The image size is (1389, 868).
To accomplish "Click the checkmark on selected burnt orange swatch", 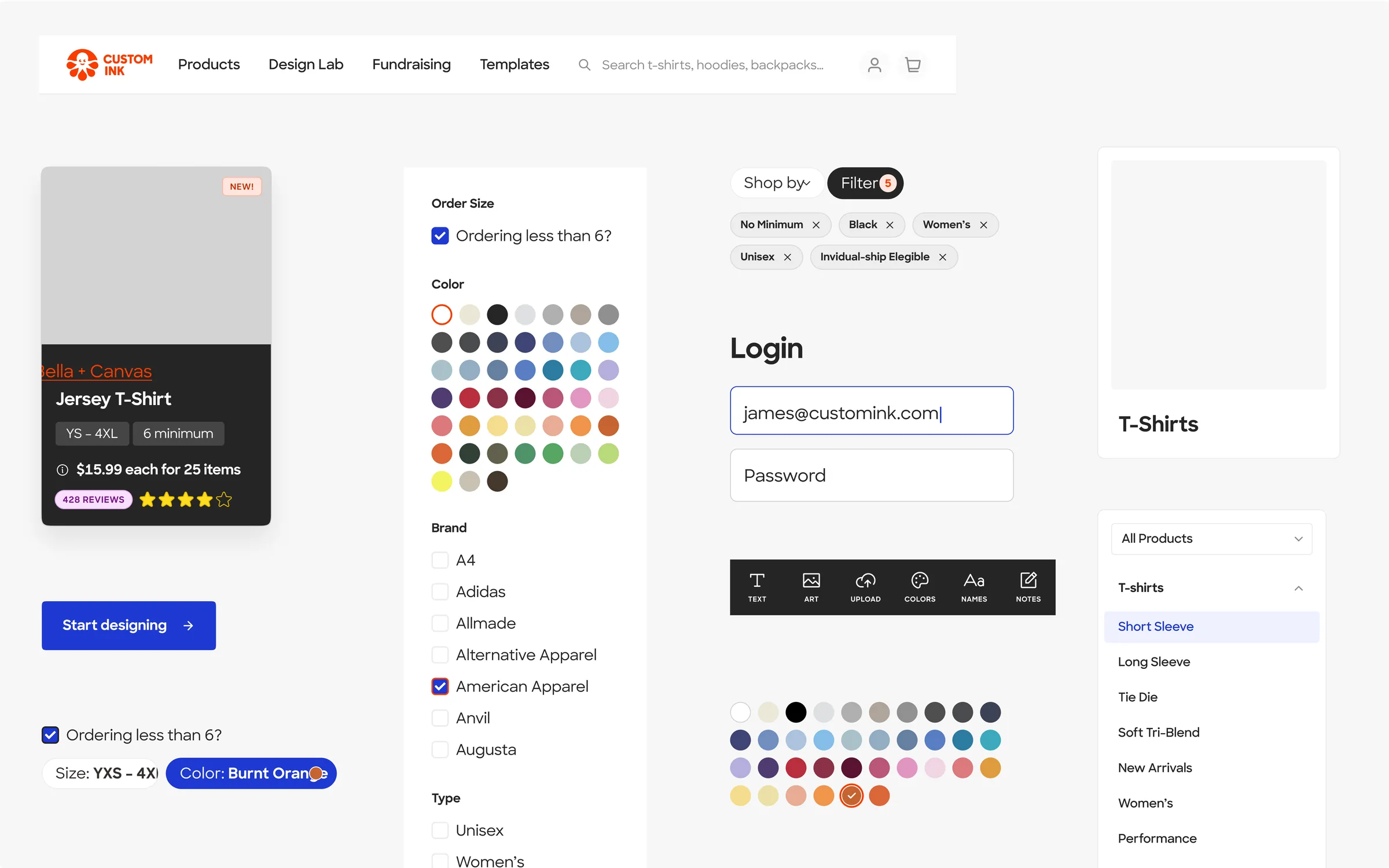I will pyautogui.click(x=851, y=796).
